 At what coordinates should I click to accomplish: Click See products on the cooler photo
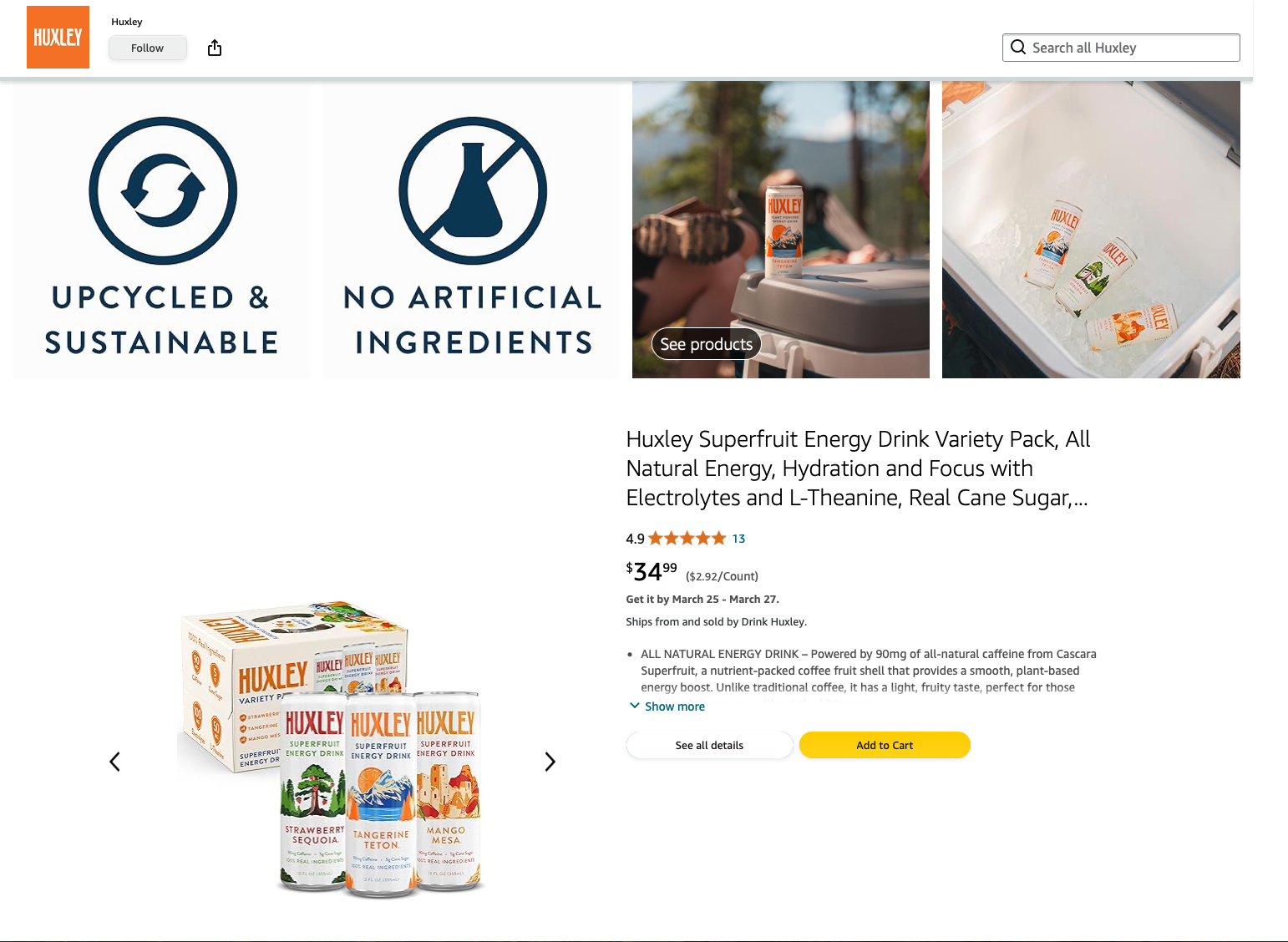(x=707, y=344)
